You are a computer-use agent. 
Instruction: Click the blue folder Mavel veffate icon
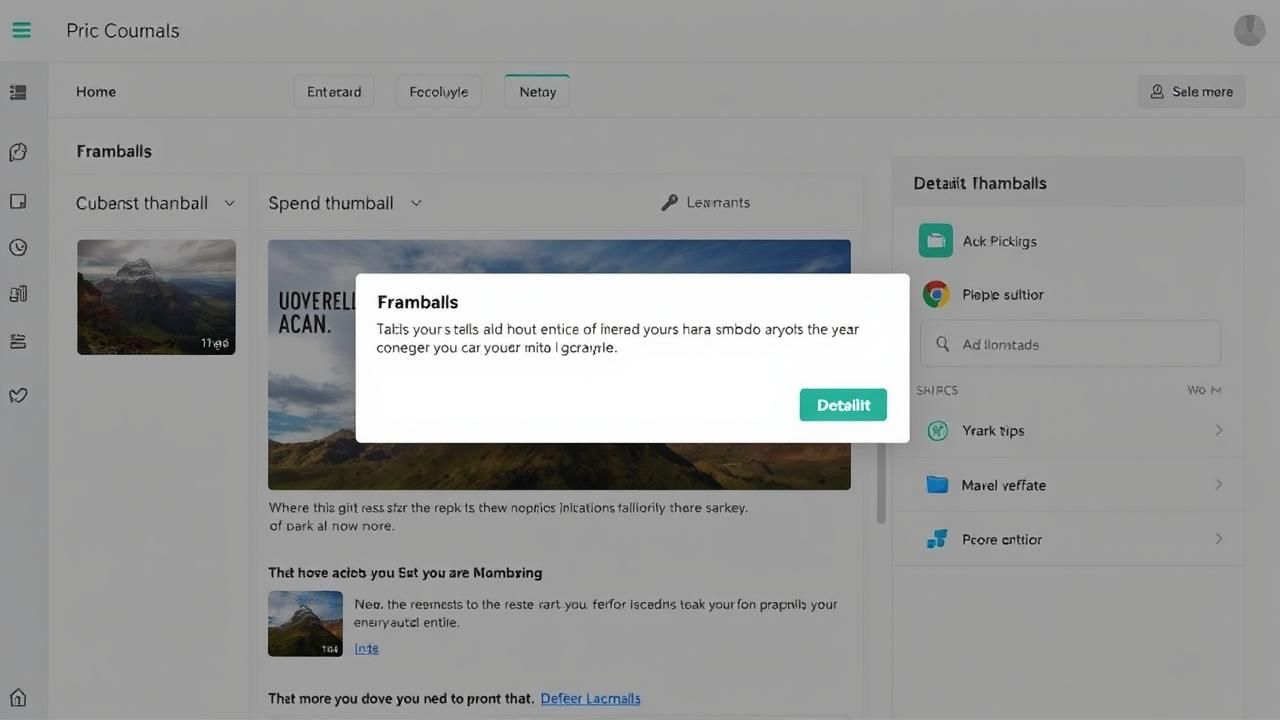tap(937, 485)
